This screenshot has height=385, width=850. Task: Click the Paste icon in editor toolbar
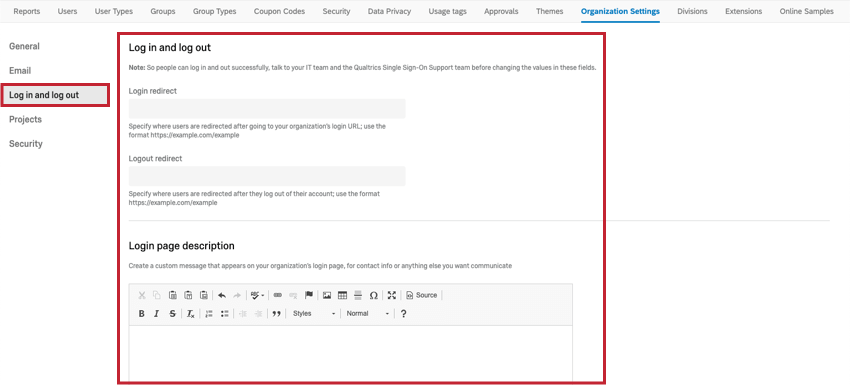click(x=172, y=295)
